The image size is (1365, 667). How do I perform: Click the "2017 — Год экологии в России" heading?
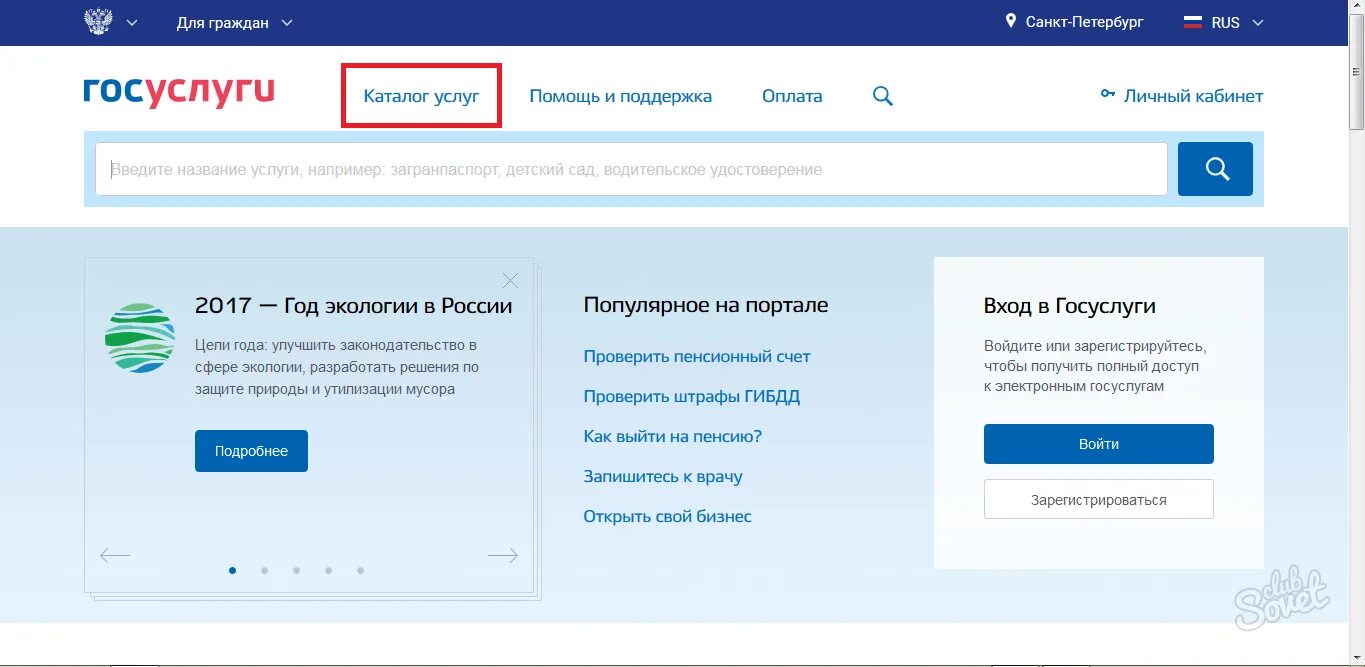click(354, 306)
